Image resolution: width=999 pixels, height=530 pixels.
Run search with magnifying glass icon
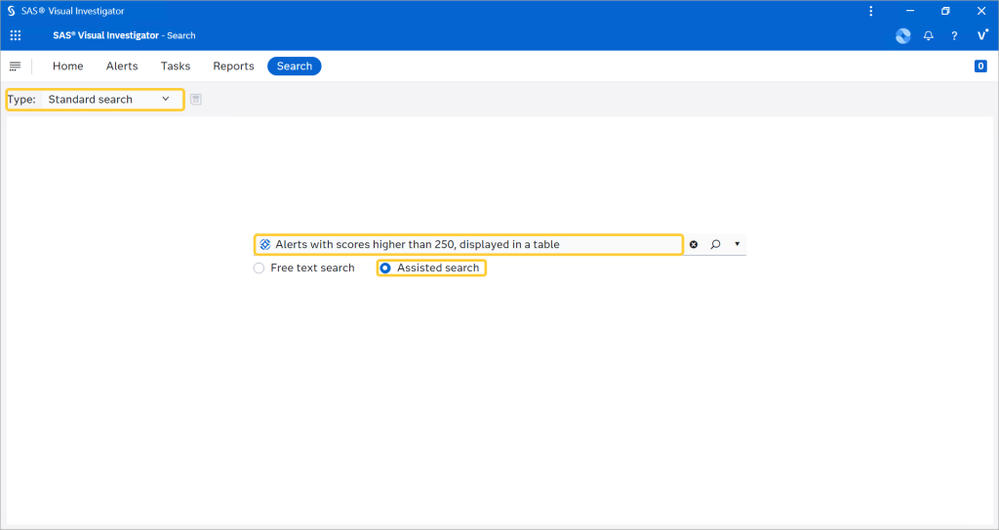pos(715,244)
